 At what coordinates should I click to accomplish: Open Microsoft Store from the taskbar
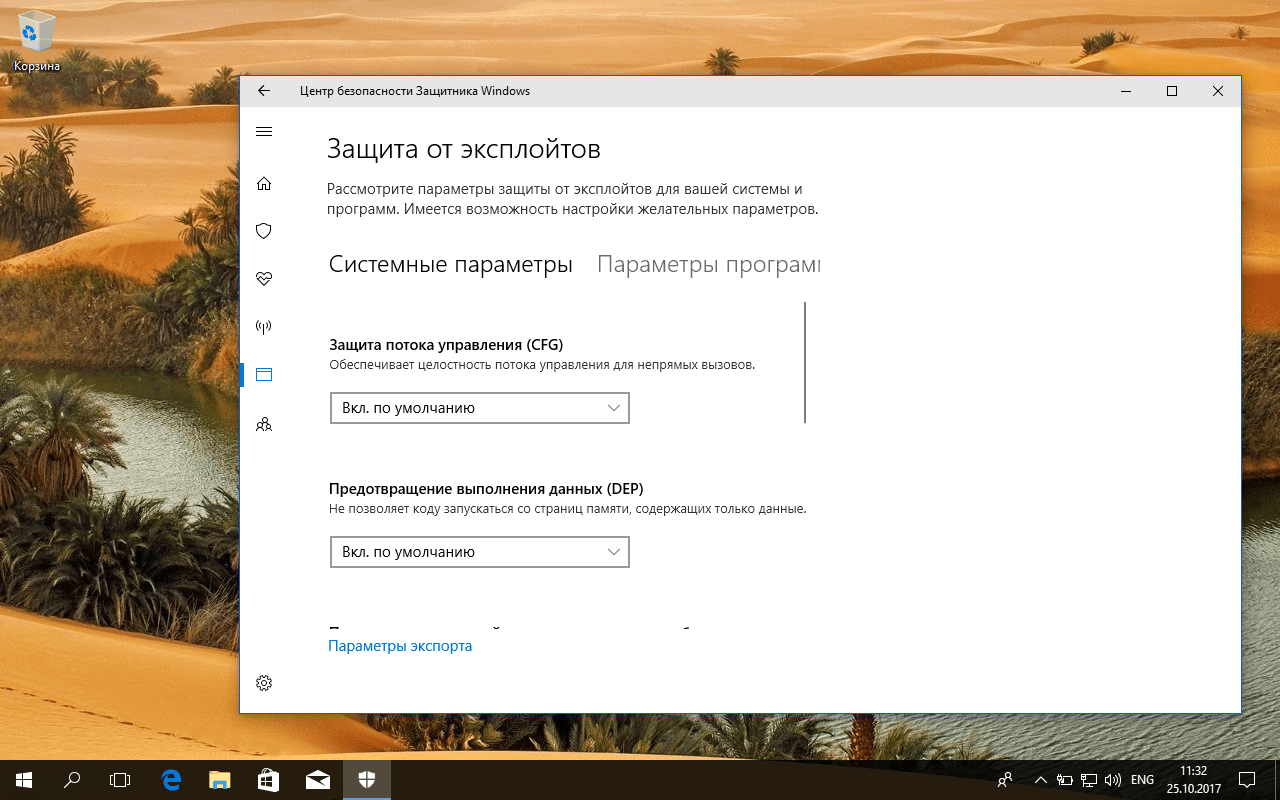click(269, 779)
